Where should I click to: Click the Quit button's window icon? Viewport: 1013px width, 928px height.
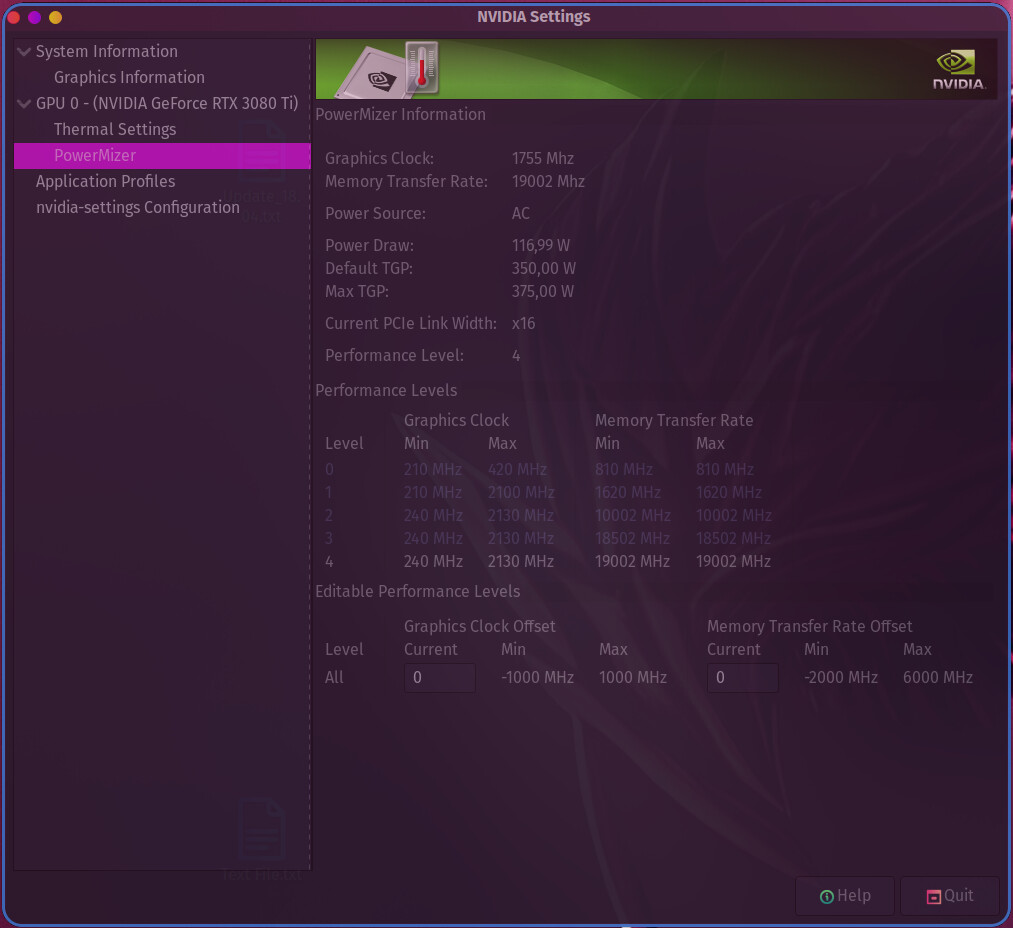[x=934, y=897]
